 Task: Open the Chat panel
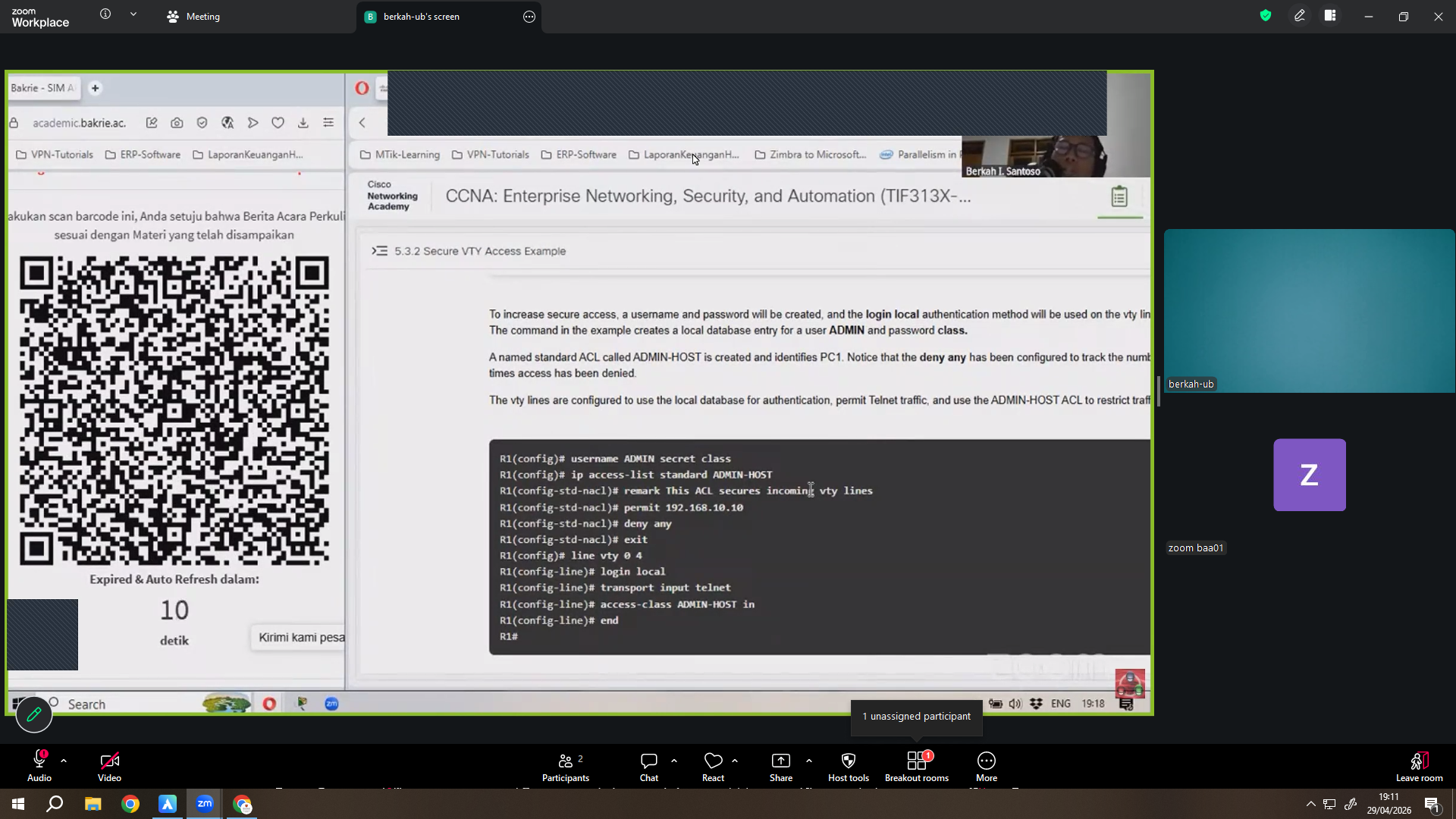point(649,767)
